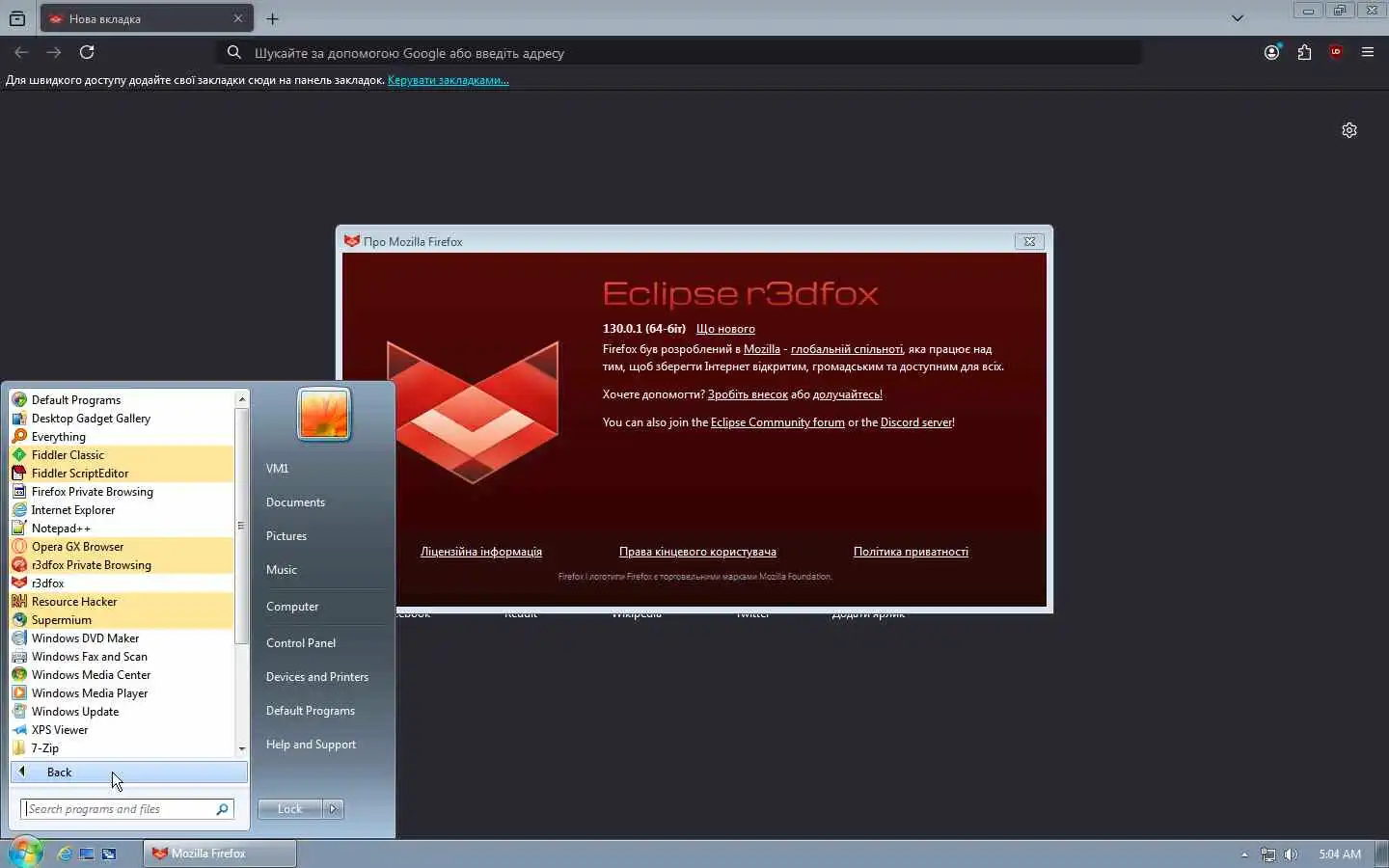Reload the page with refresh icon
The image size is (1389, 868).
(87, 52)
